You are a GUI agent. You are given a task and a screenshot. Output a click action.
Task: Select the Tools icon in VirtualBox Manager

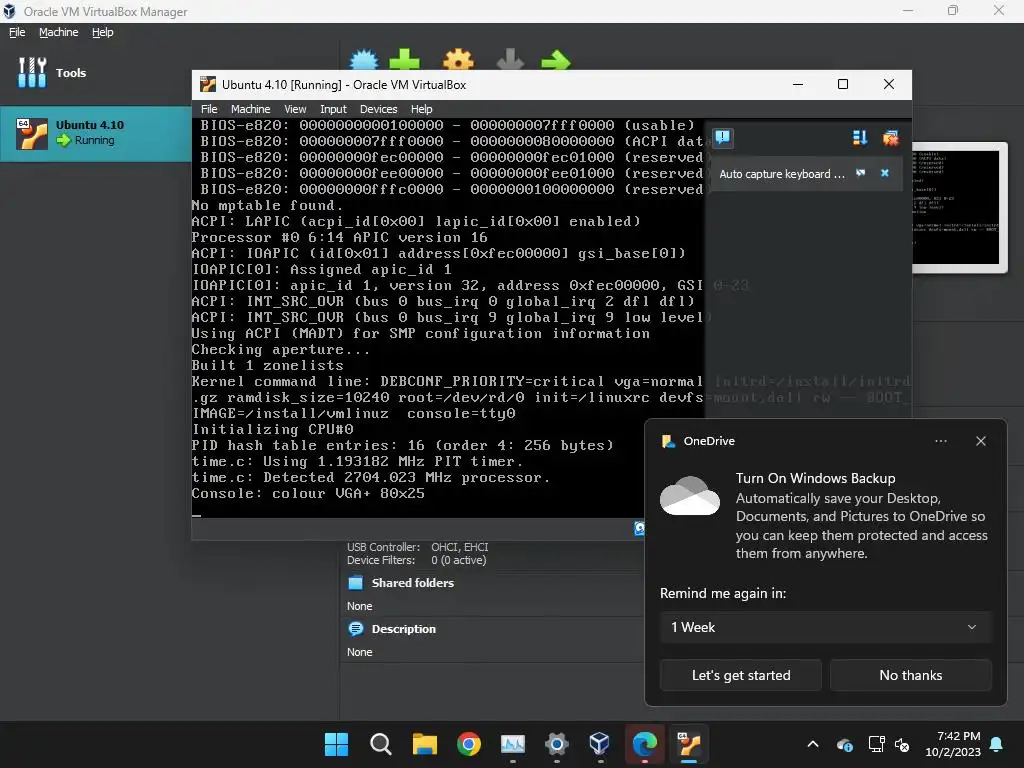[x=32, y=72]
